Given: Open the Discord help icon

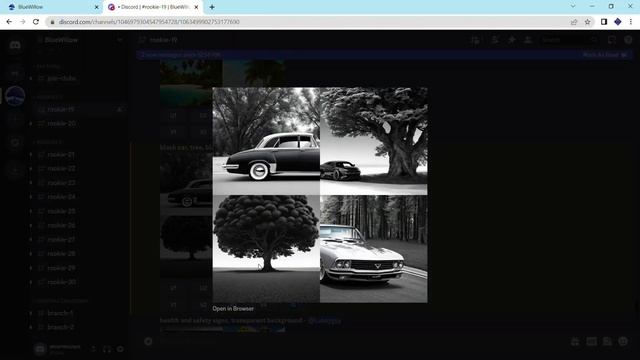Looking at the screenshot, I should tap(628, 40).
